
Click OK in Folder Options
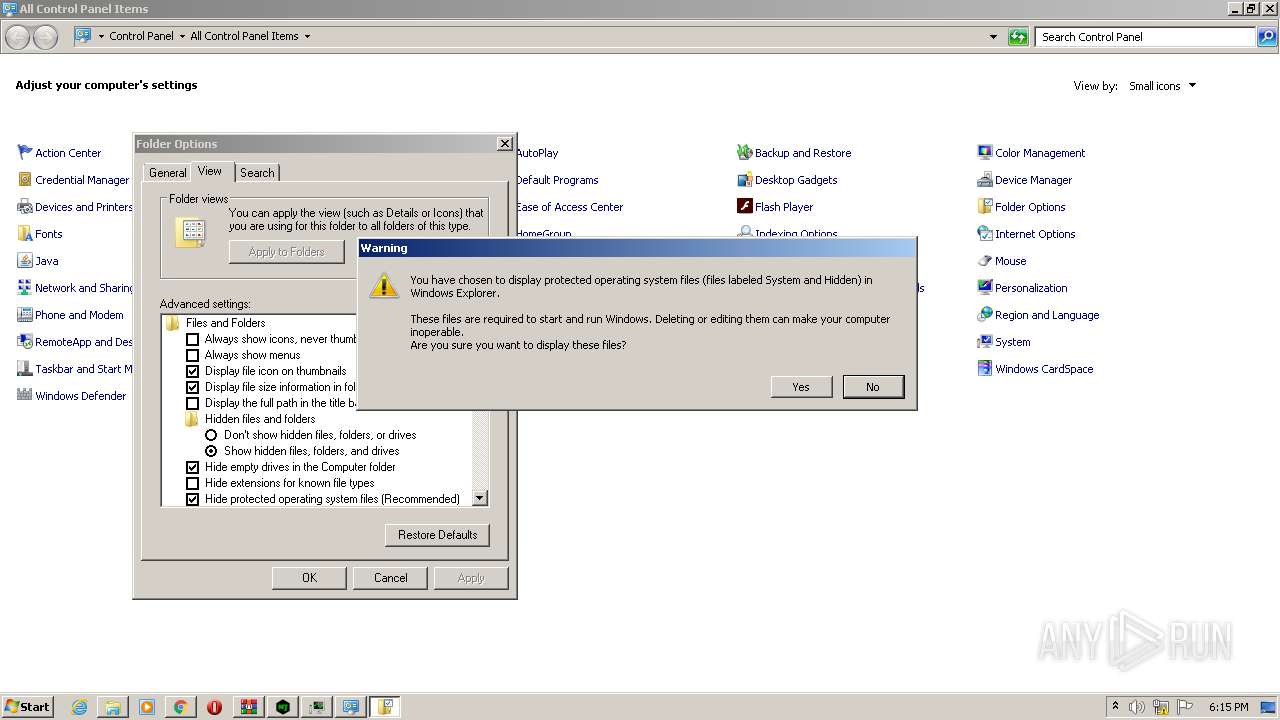[x=310, y=578]
